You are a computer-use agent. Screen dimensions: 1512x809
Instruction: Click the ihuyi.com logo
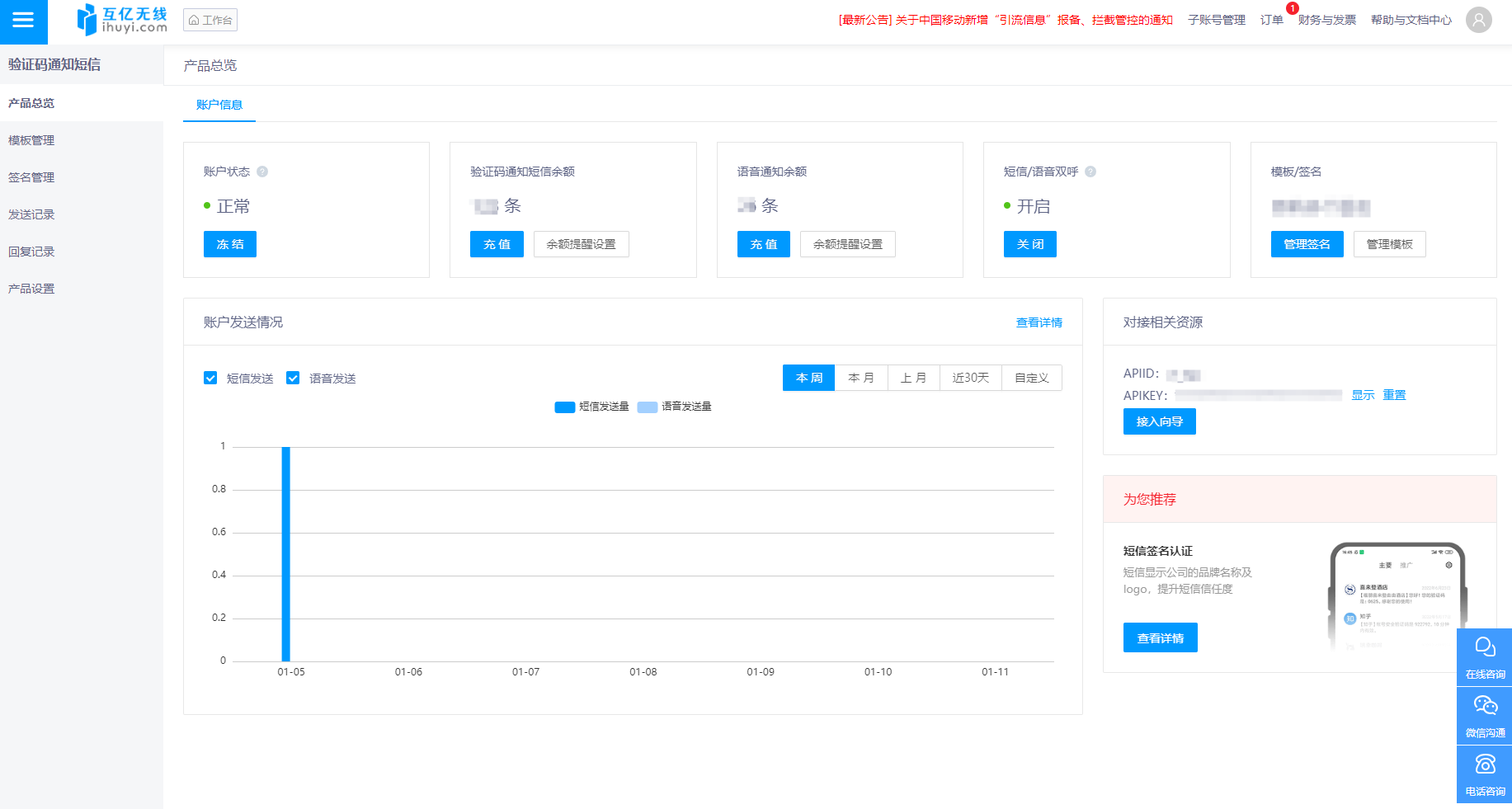pos(122,20)
